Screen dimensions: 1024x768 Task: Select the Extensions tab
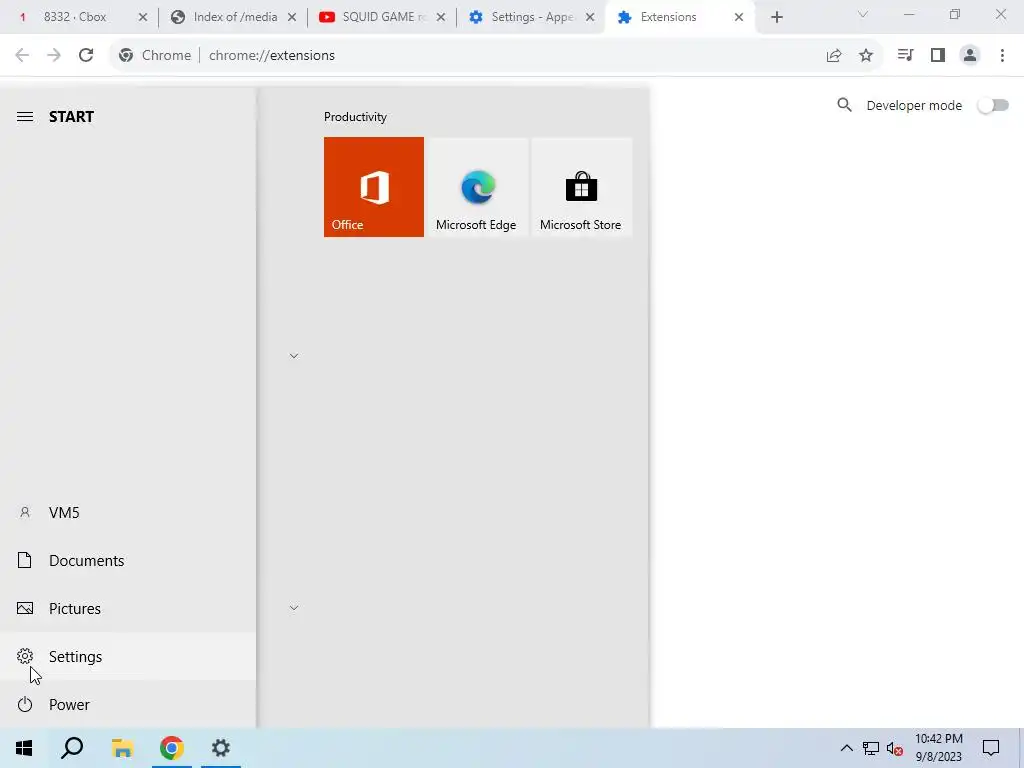679,17
